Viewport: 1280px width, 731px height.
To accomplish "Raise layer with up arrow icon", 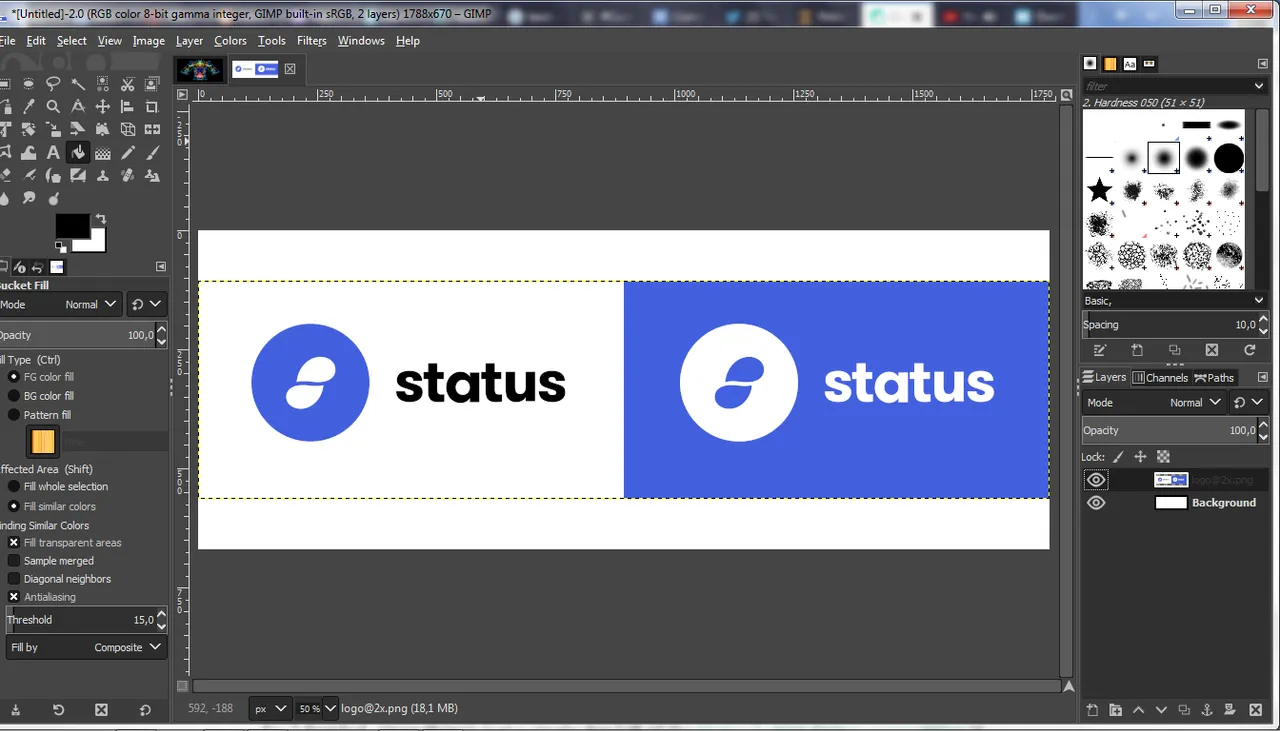I will [x=1138, y=710].
